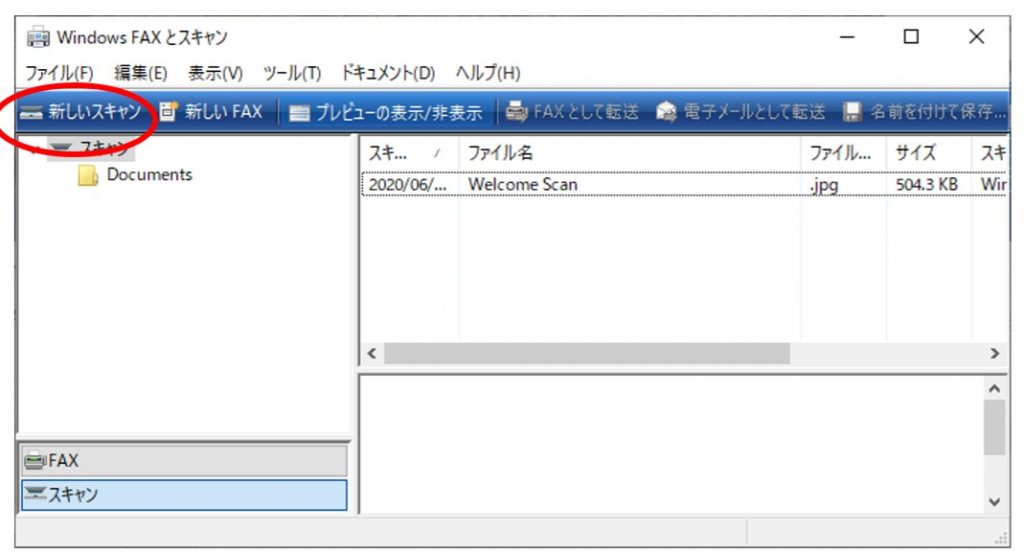Open the ツール(T) menu
Viewport: 1024px width, 553px height.
tap(292, 72)
